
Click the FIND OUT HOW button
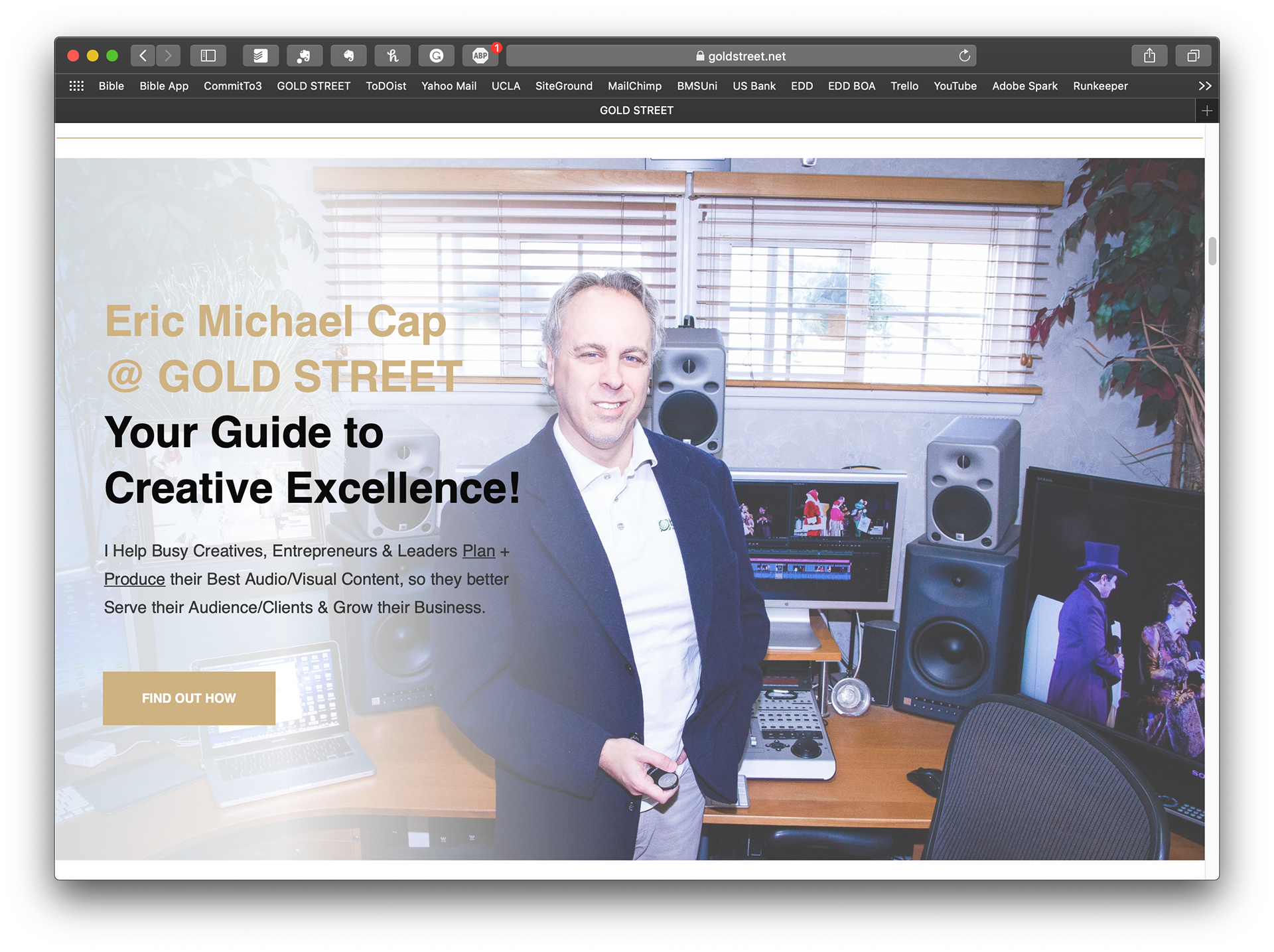click(x=189, y=698)
